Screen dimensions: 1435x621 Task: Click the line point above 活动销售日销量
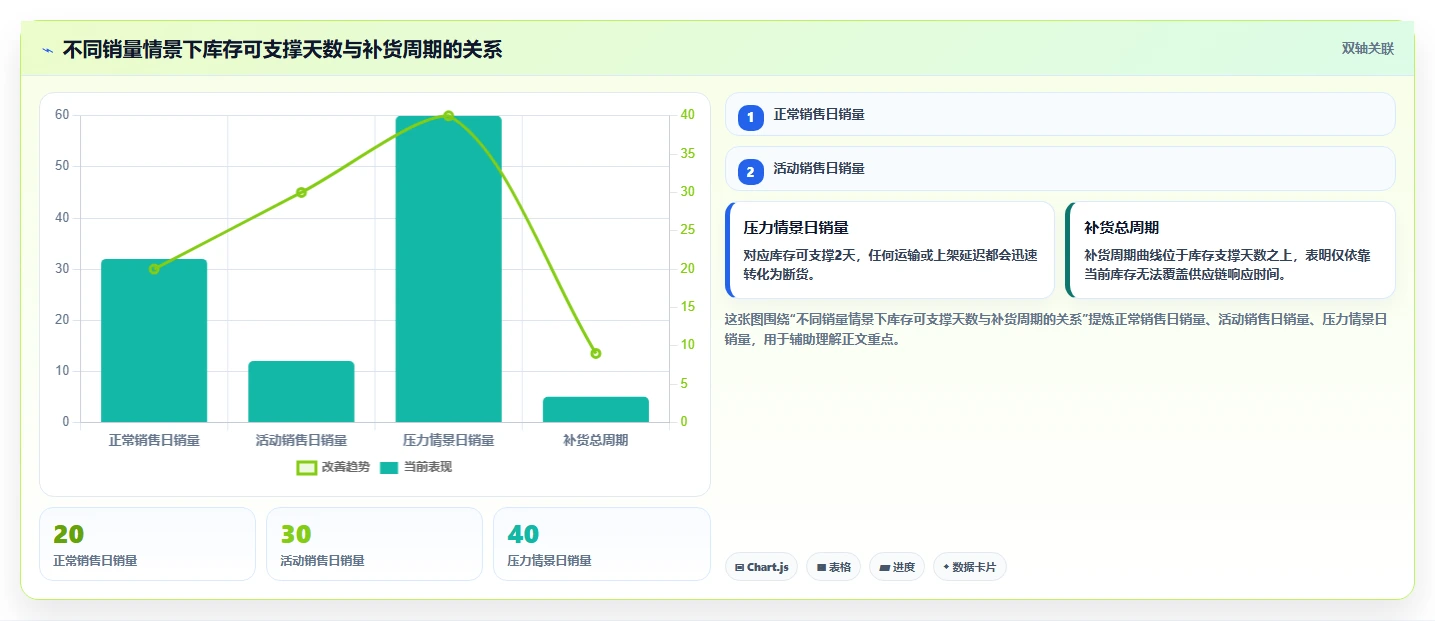tap(301, 192)
